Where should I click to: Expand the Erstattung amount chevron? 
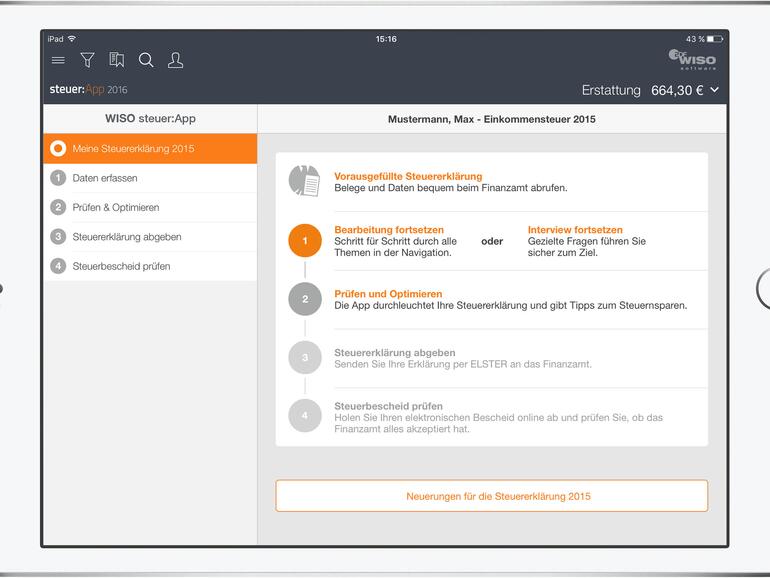tap(714, 90)
